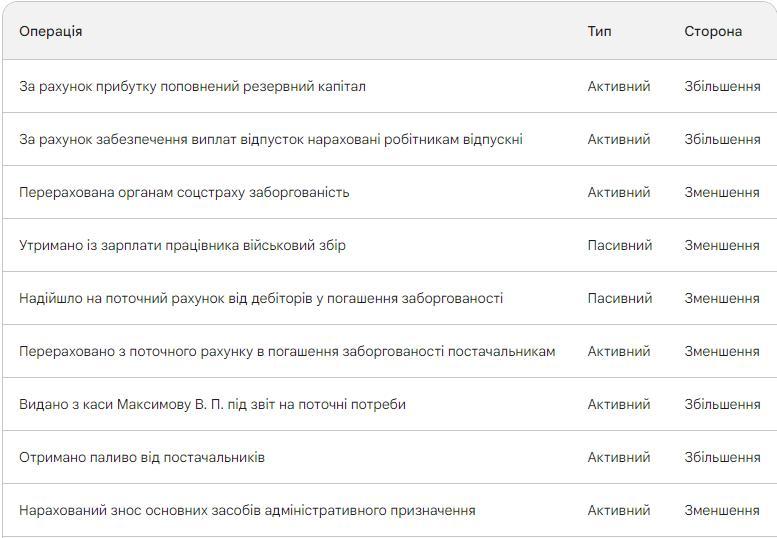Click Пасивний type in військовий збір row
Viewport: 777px width, 538px height.
(620, 245)
